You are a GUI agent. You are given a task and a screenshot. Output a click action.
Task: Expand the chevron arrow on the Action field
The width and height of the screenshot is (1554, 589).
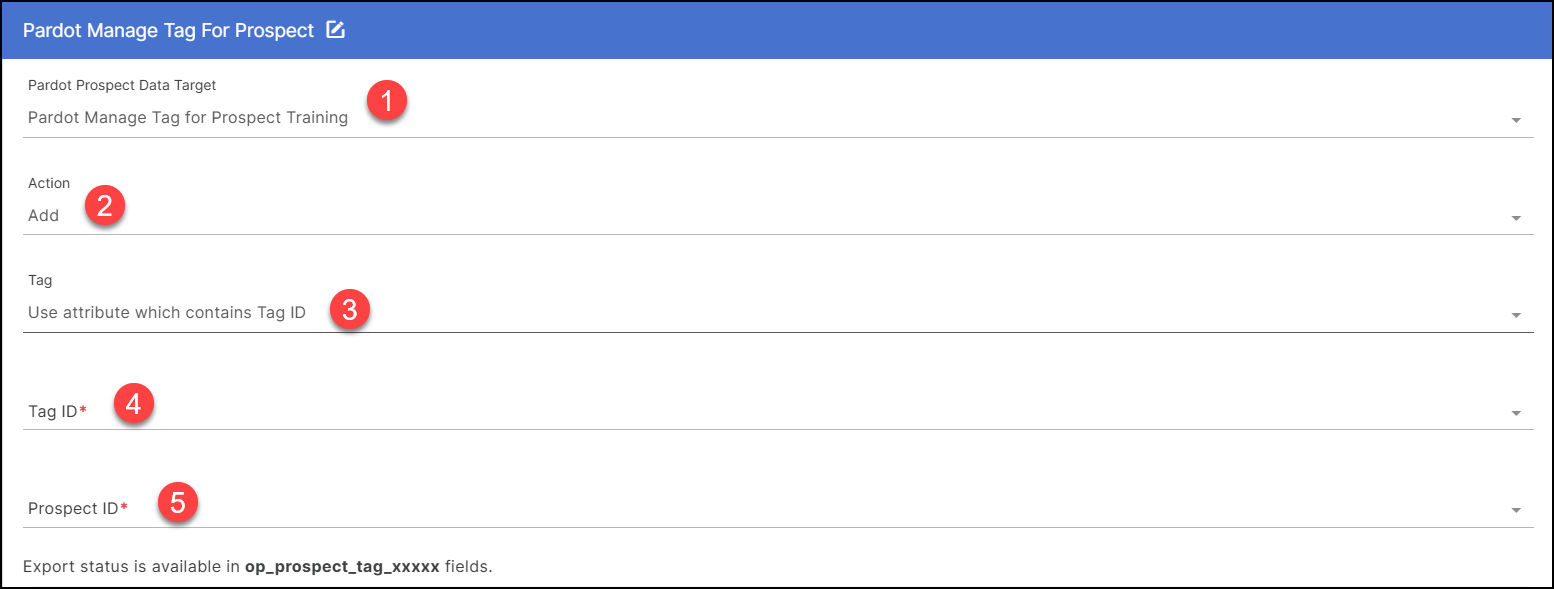1517,217
